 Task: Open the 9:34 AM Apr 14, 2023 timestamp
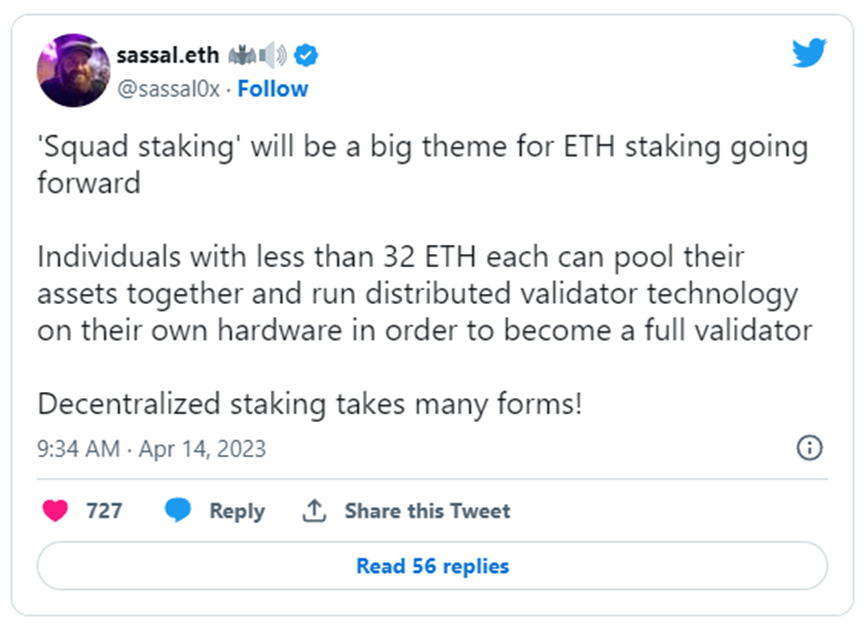coord(151,449)
